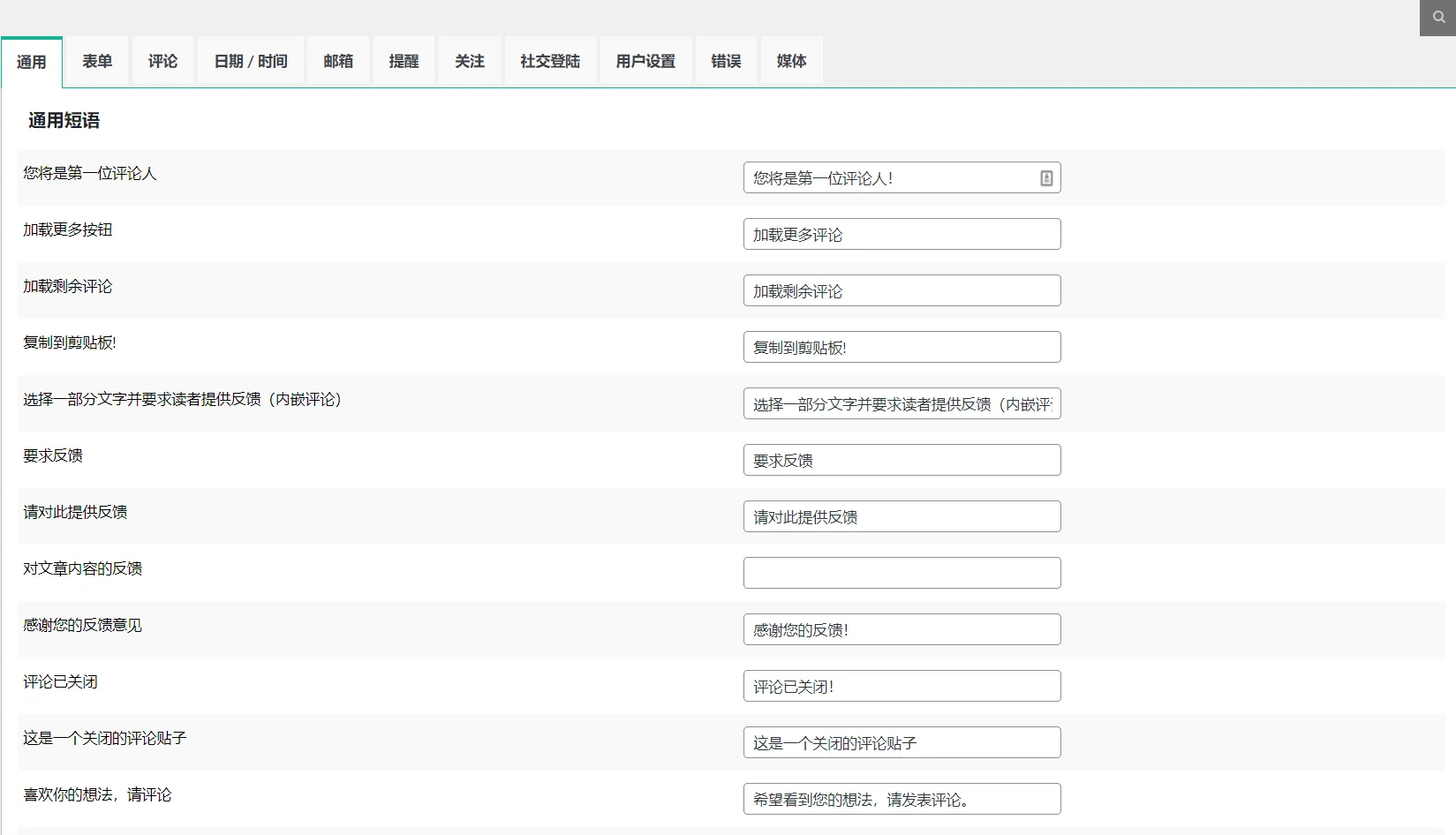Click the autofill icon in first field

pyautogui.click(x=1046, y=178)
